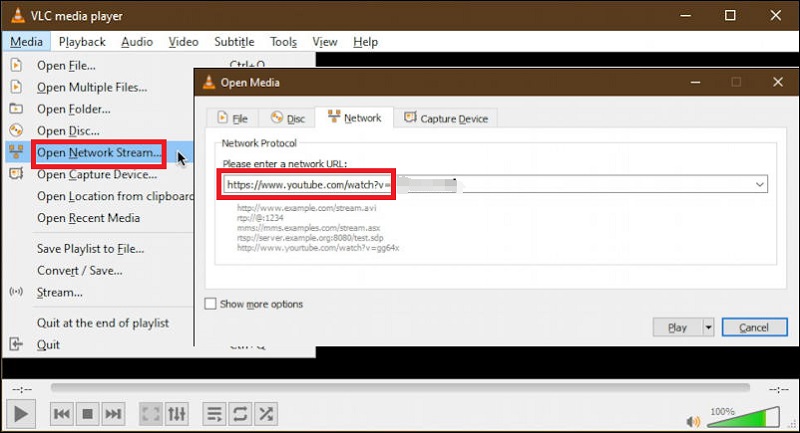The image size is (800, 433).
Task: Open the Play button dropdown arrow
Action: click(709, 328)
